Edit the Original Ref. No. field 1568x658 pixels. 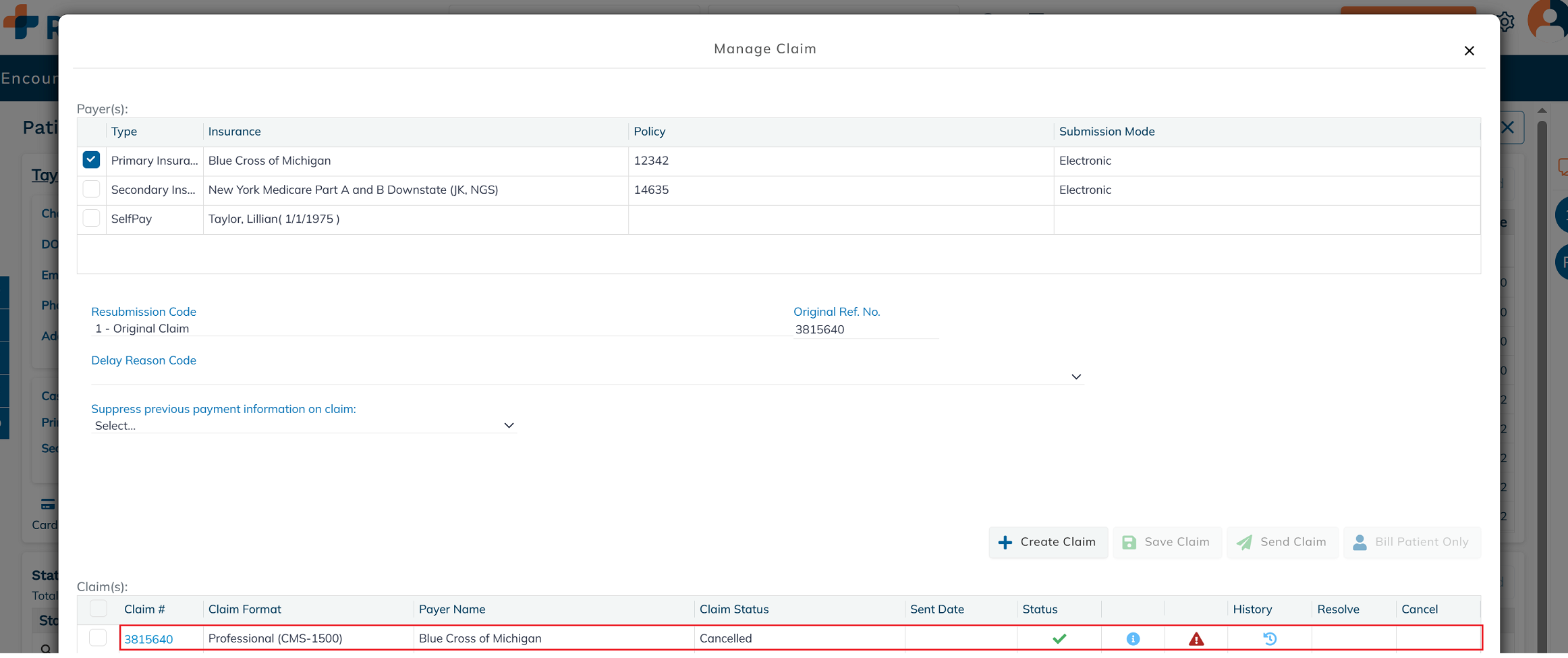(865, 329)
